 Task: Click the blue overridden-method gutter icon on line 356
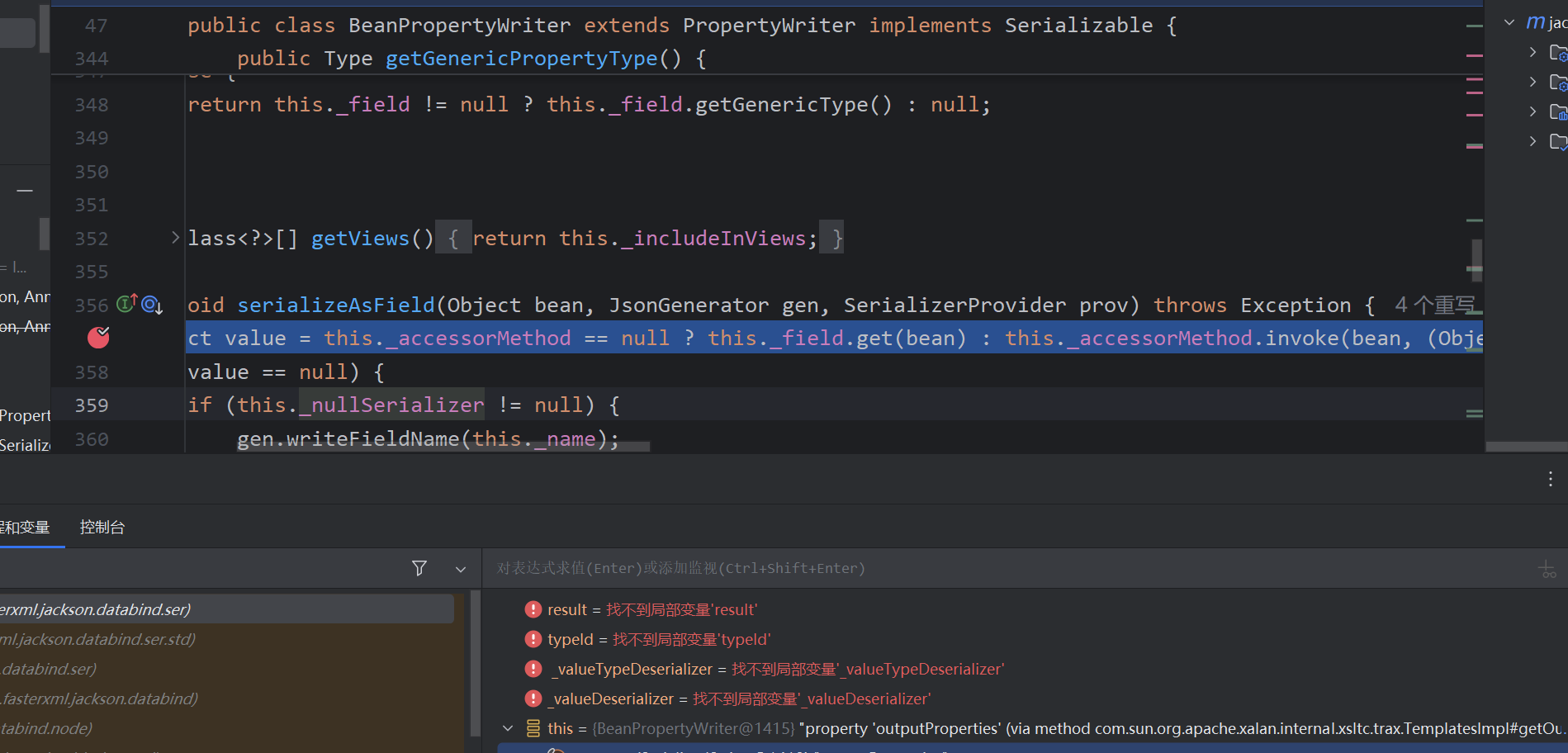pyautogui.click(x=151, y=305)
